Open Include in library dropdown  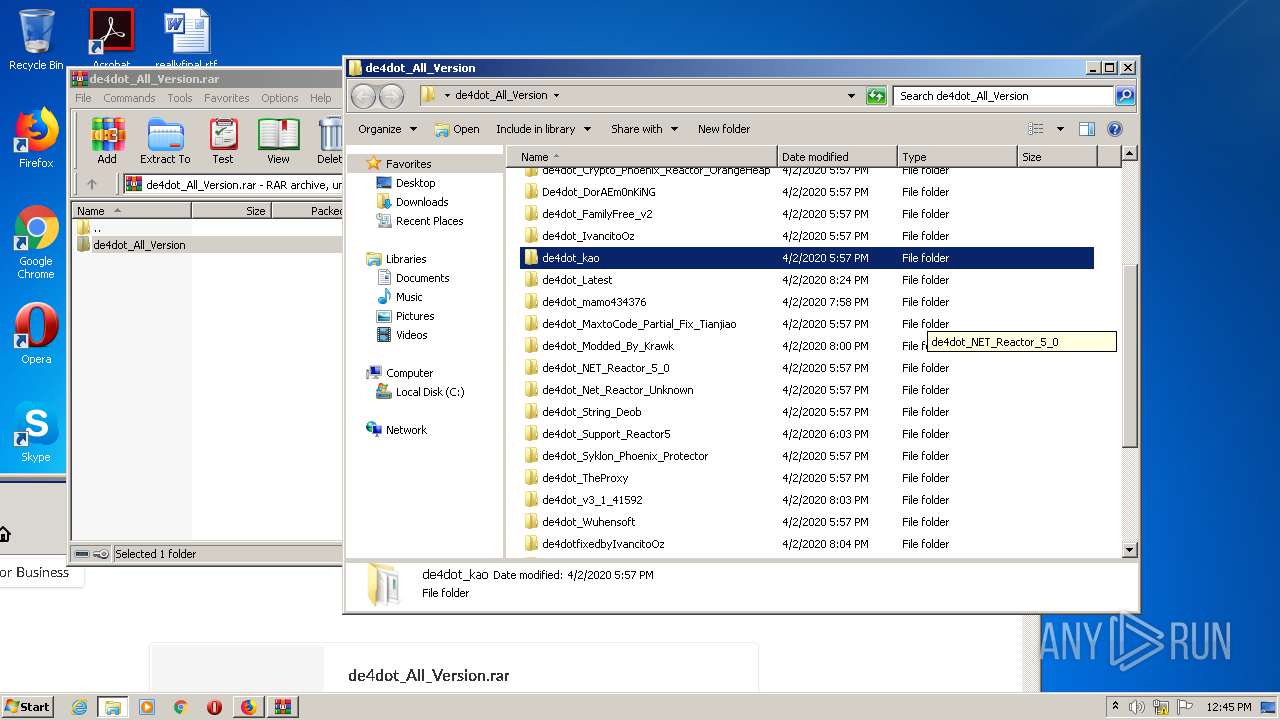[x=543, y=129]
